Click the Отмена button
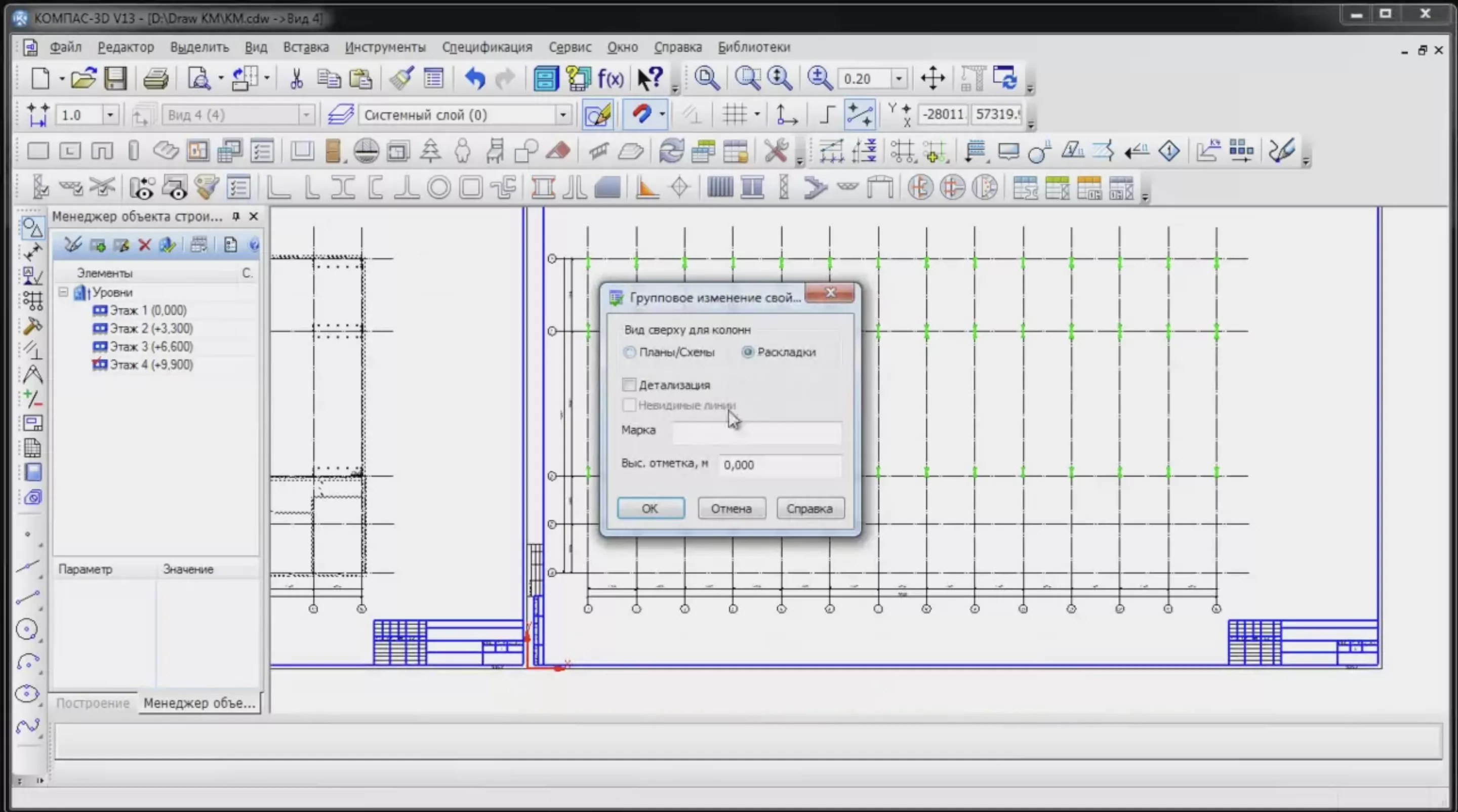This screenshot has width=1458, height=812. [731, 508]
